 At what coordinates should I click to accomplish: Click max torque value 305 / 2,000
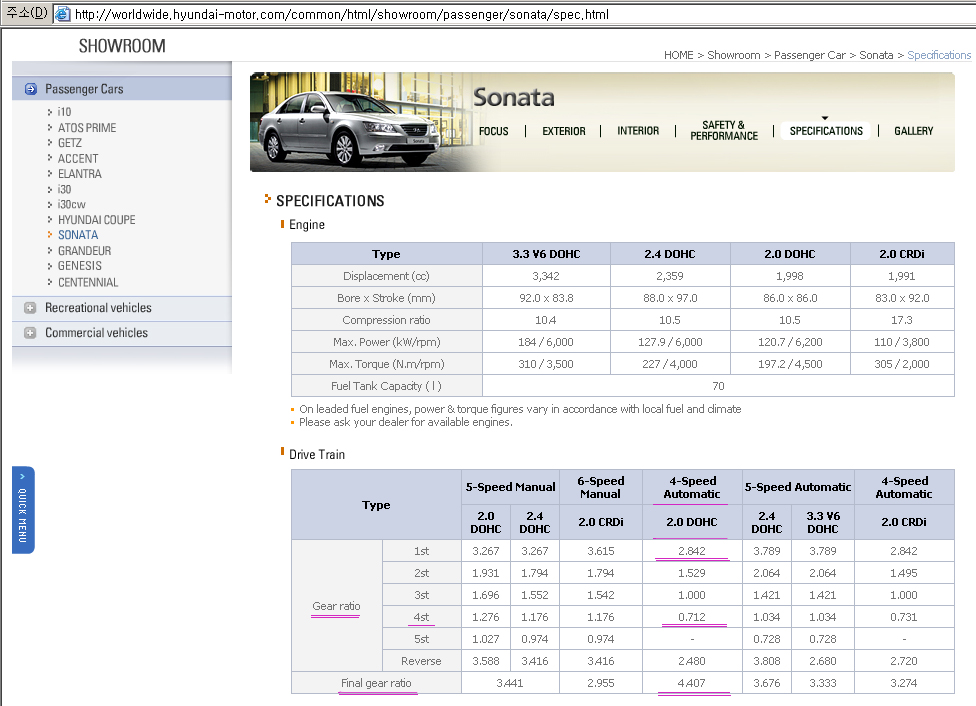tap(902, 364)
